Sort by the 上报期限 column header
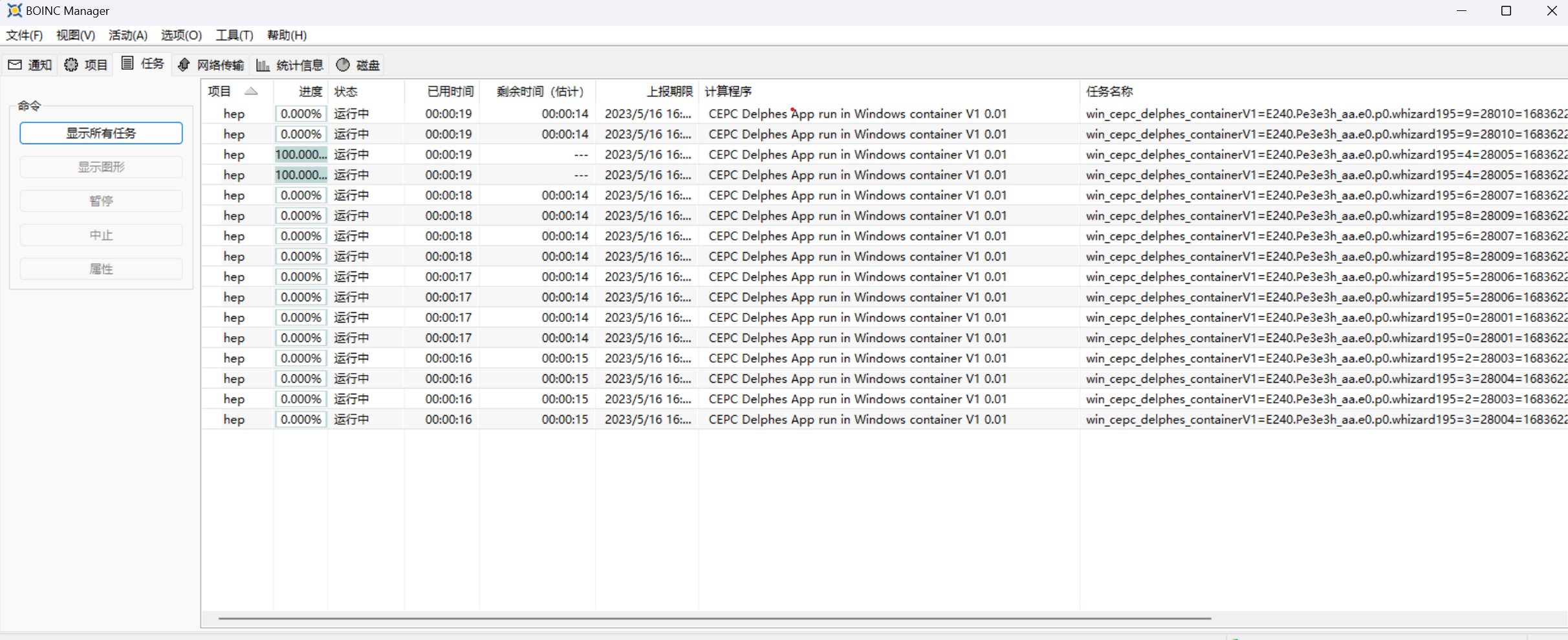The height and width of the screenshot is (640, 1568). click(647, 91)
